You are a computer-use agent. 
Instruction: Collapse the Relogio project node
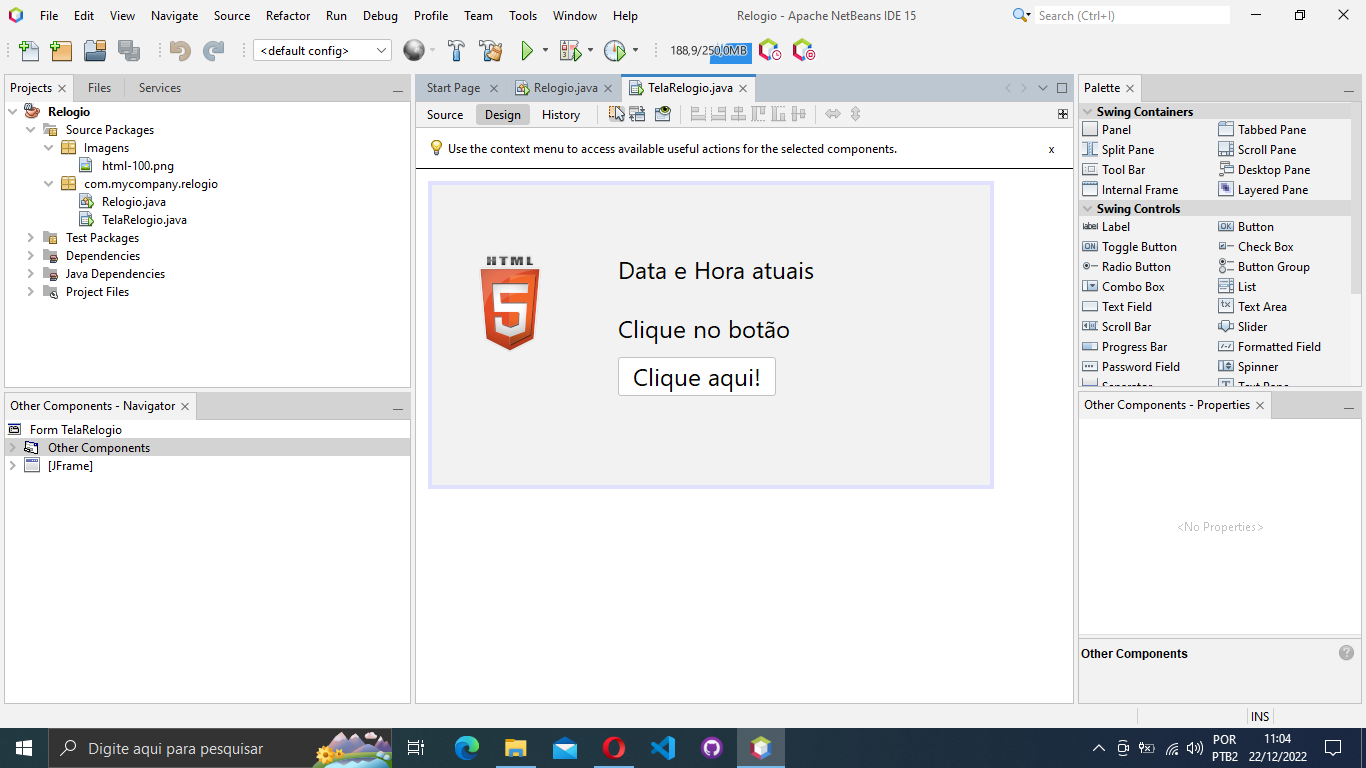pyautogui.click(x=13, y=112)
